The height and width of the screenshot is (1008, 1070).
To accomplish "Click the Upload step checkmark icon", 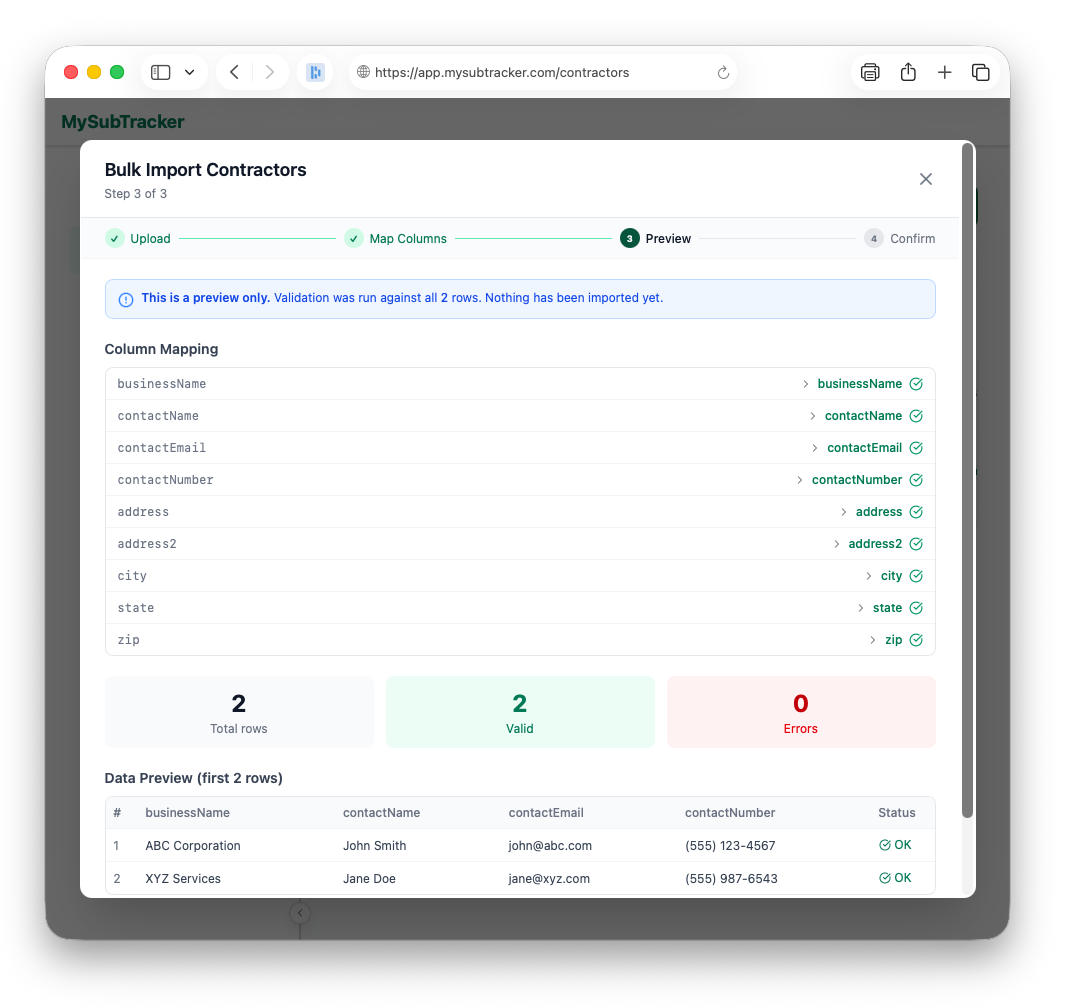I will click(115, 239).
